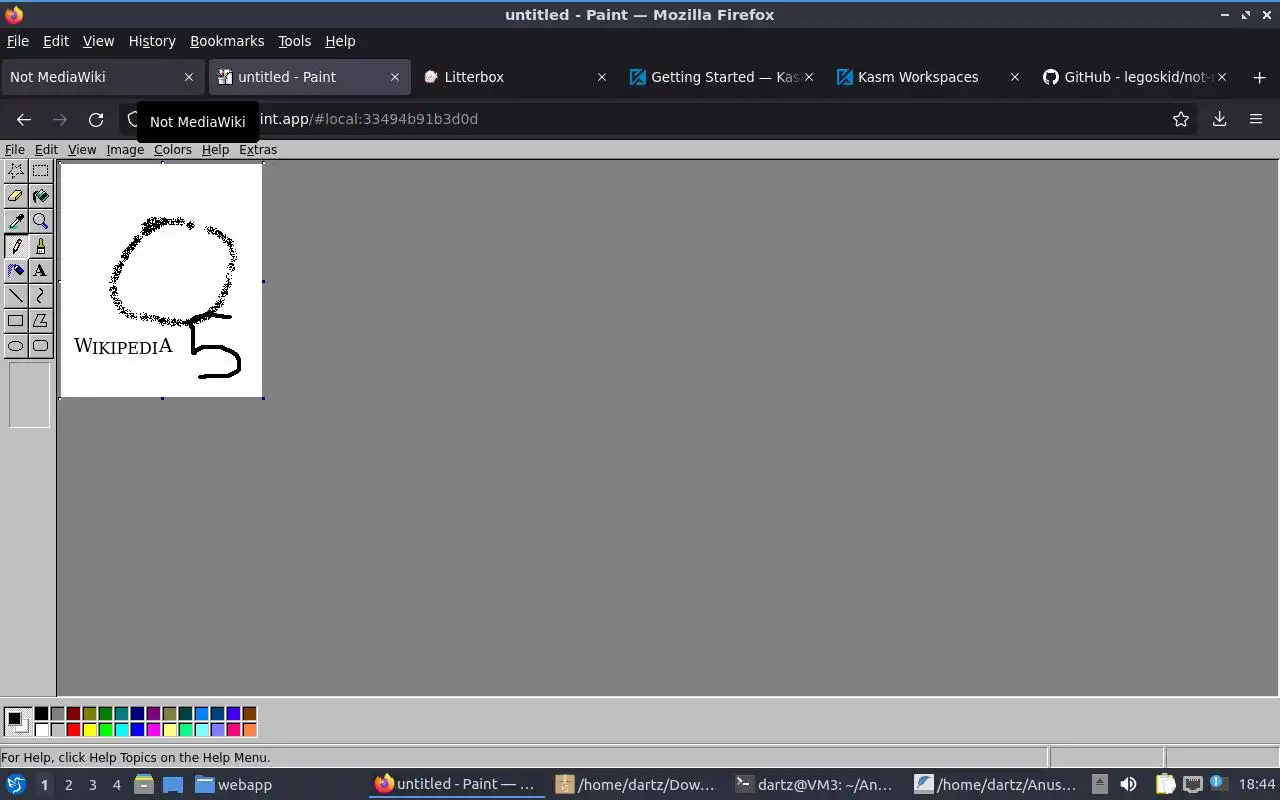Select the Polygon shape tool
Screen dimensions: 1280x800
coord(40,321)
